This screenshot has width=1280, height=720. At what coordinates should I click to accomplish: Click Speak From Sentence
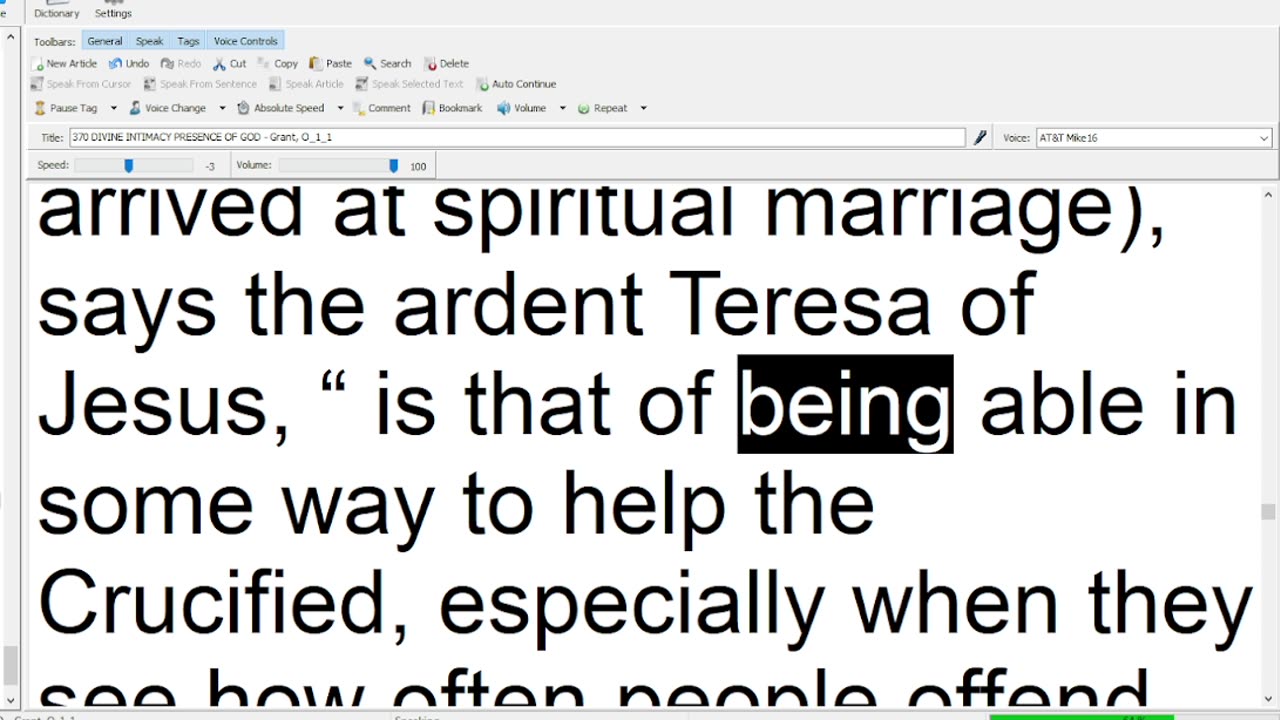[200, 84]
